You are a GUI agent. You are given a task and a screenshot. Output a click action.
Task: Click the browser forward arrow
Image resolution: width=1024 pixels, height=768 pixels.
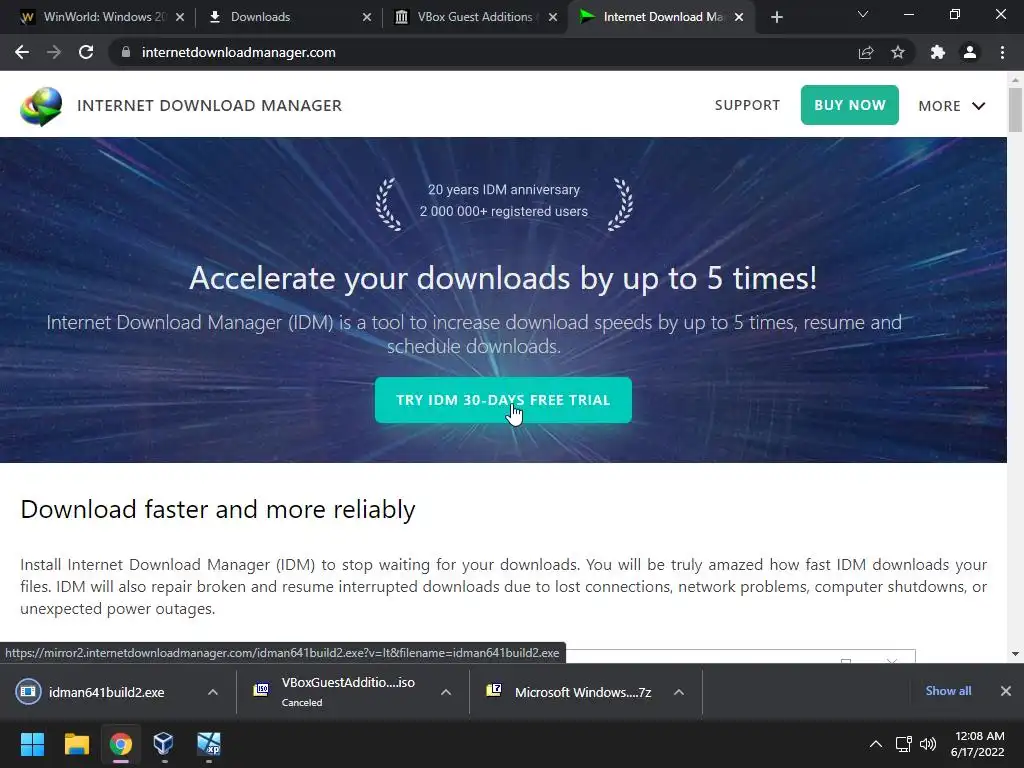[54, 52]
